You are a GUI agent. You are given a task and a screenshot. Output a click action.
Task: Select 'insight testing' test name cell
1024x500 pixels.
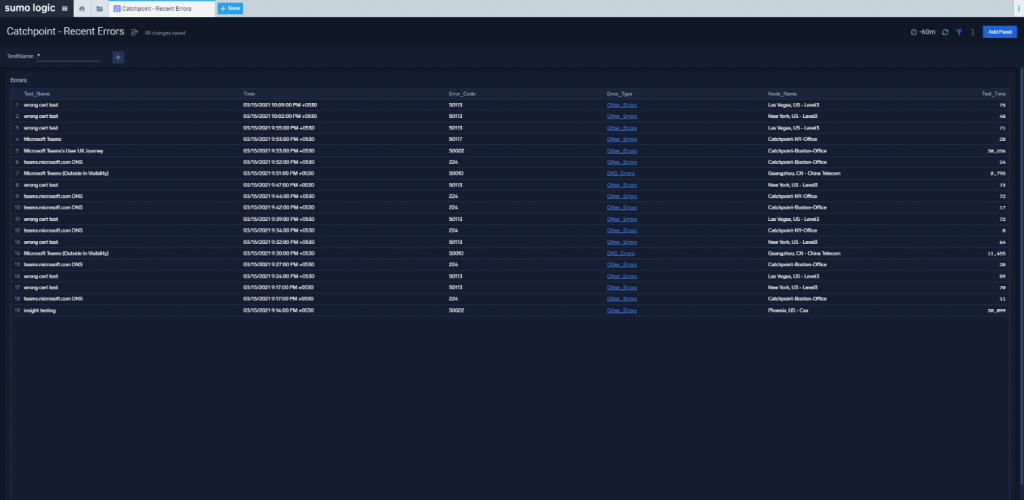click(40, 311)
